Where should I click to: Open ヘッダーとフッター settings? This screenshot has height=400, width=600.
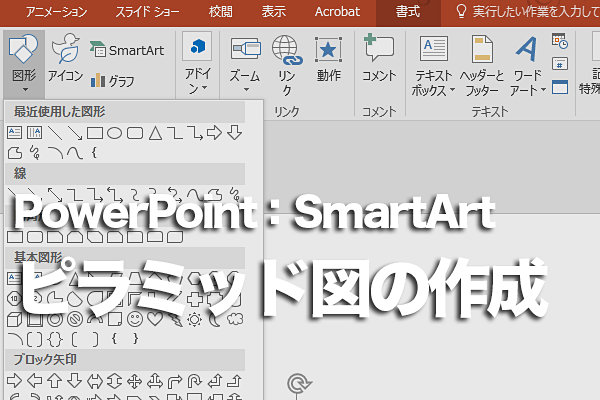tap(482, 66)
